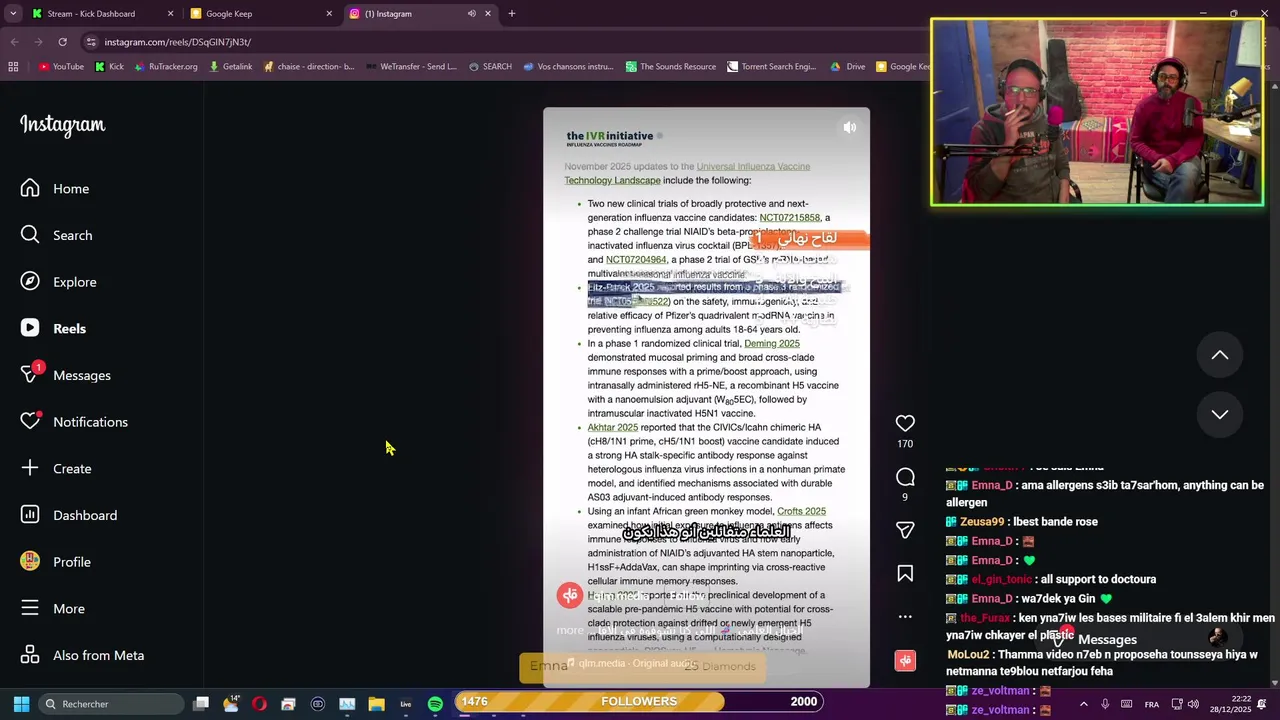Viewport: 1280px width, 720px height.
Task: Open the RuTracker.org bookmark
Action: tap(166, 67)
